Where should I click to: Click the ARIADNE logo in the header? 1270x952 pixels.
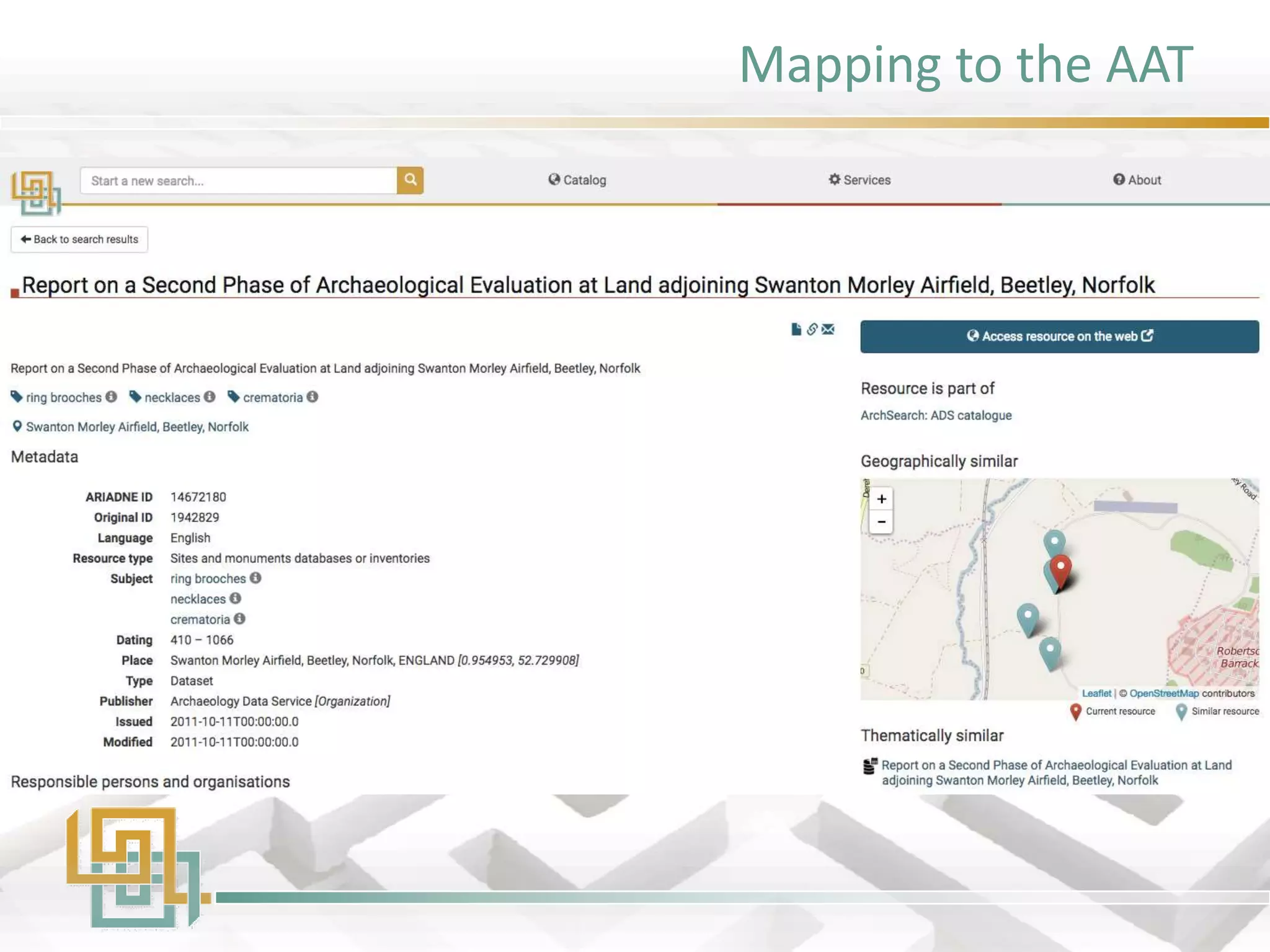pyautogui.click(x=36, y=193)
